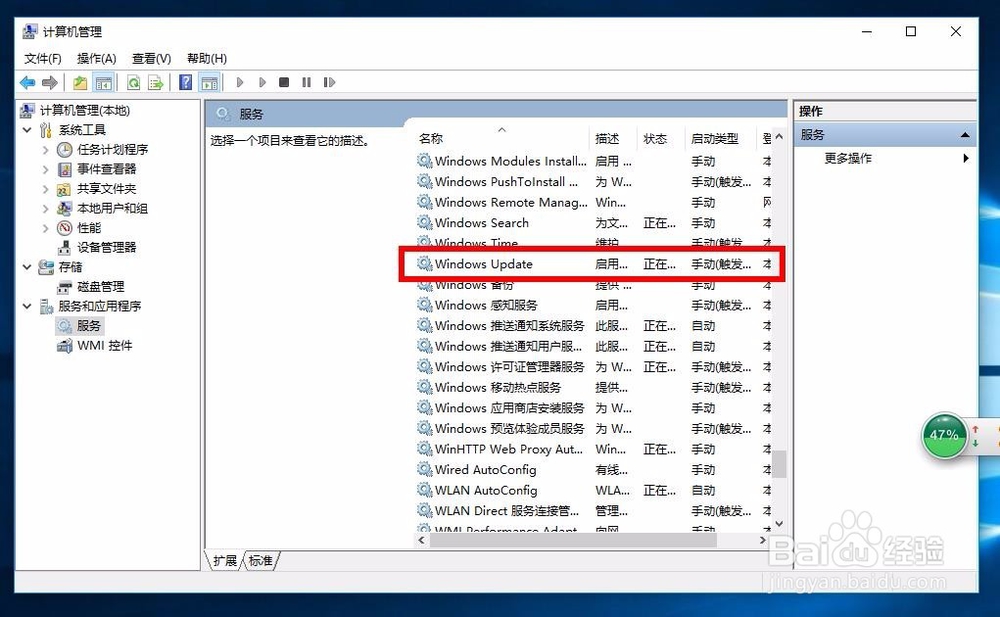Select the 计算机管理(本地) root node
1000x617 pixels.
pos(85,110)
